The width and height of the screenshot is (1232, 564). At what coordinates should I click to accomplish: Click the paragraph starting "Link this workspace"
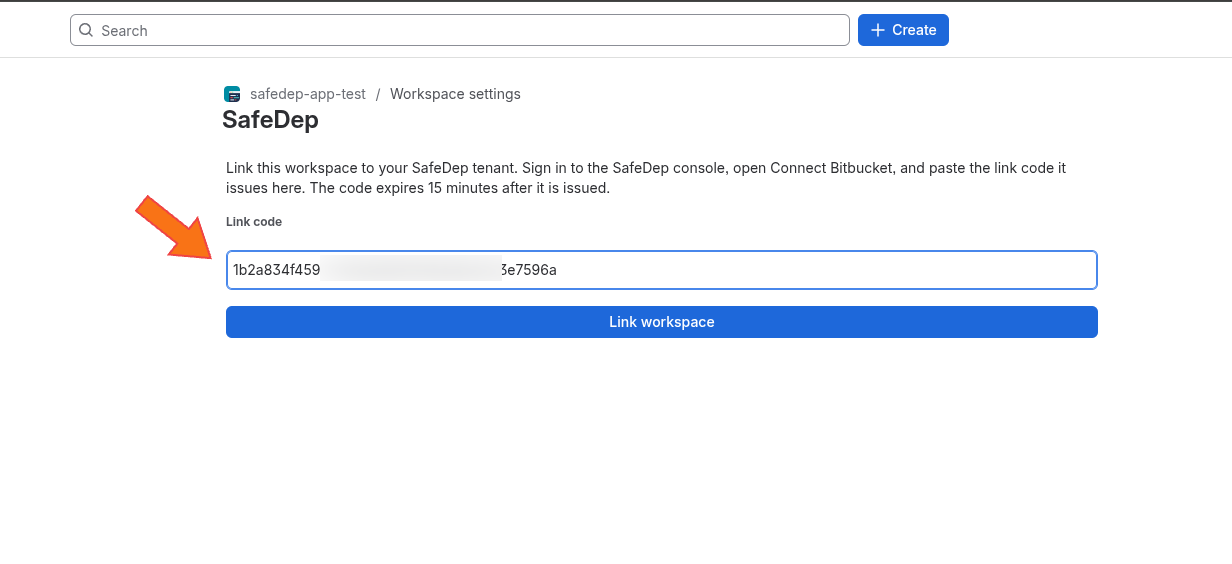click(646, 178)
